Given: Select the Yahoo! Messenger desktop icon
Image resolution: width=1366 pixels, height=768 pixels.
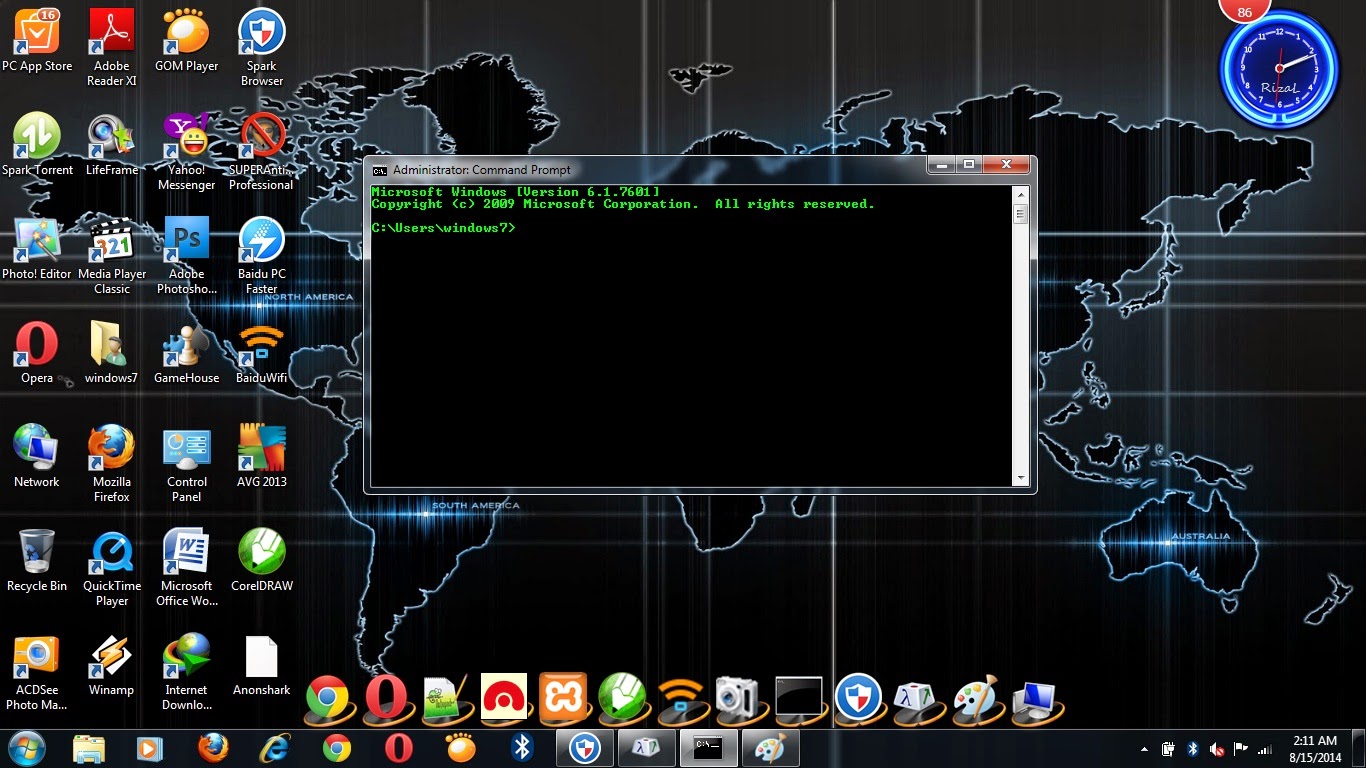Looking at the screenshot, I should 187,152.
